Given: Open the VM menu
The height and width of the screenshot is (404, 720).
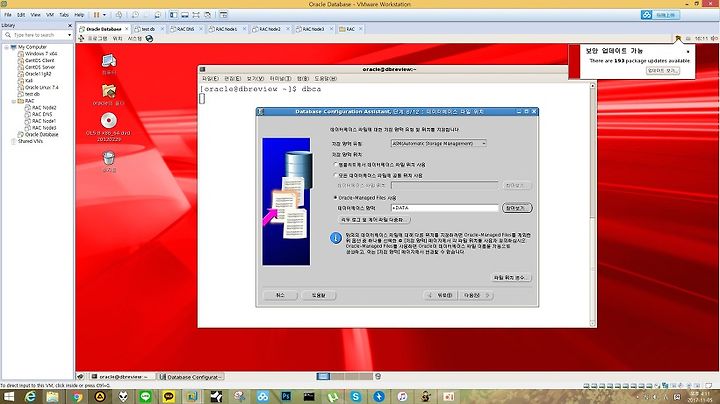Looking at the screenshot, I should (x=50, y=15).
